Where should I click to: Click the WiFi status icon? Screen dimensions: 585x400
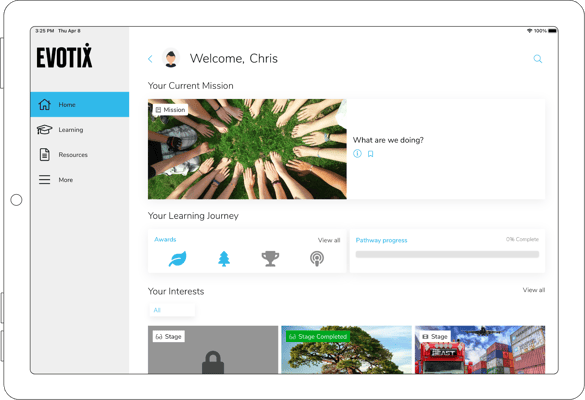coord(529,31)
